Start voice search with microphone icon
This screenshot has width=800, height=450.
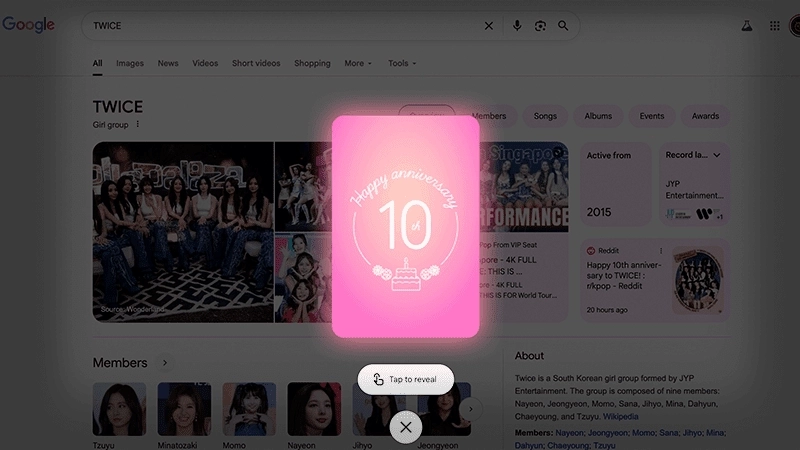coord(517,26)
